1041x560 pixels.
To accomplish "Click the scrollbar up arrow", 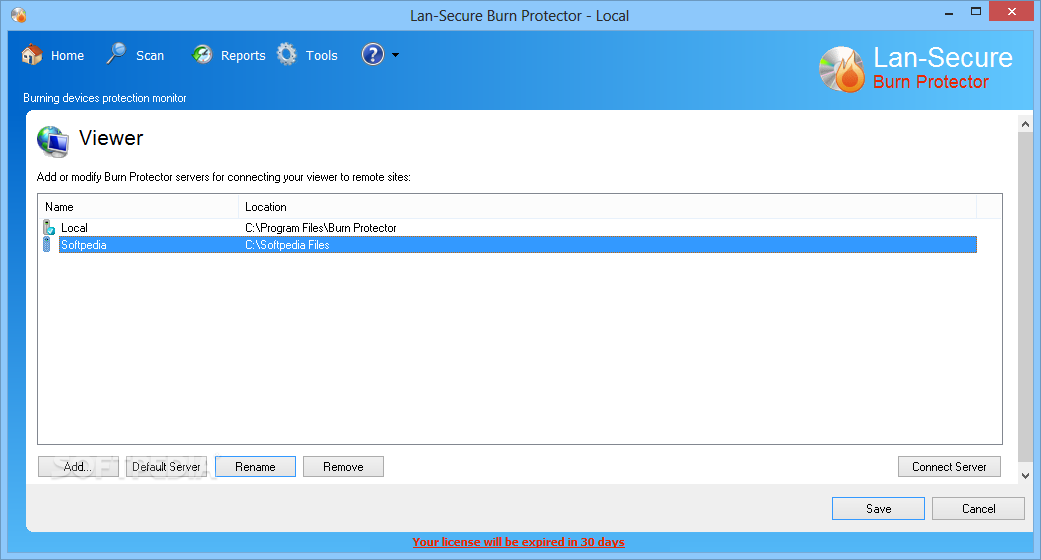I will 1025,124.
